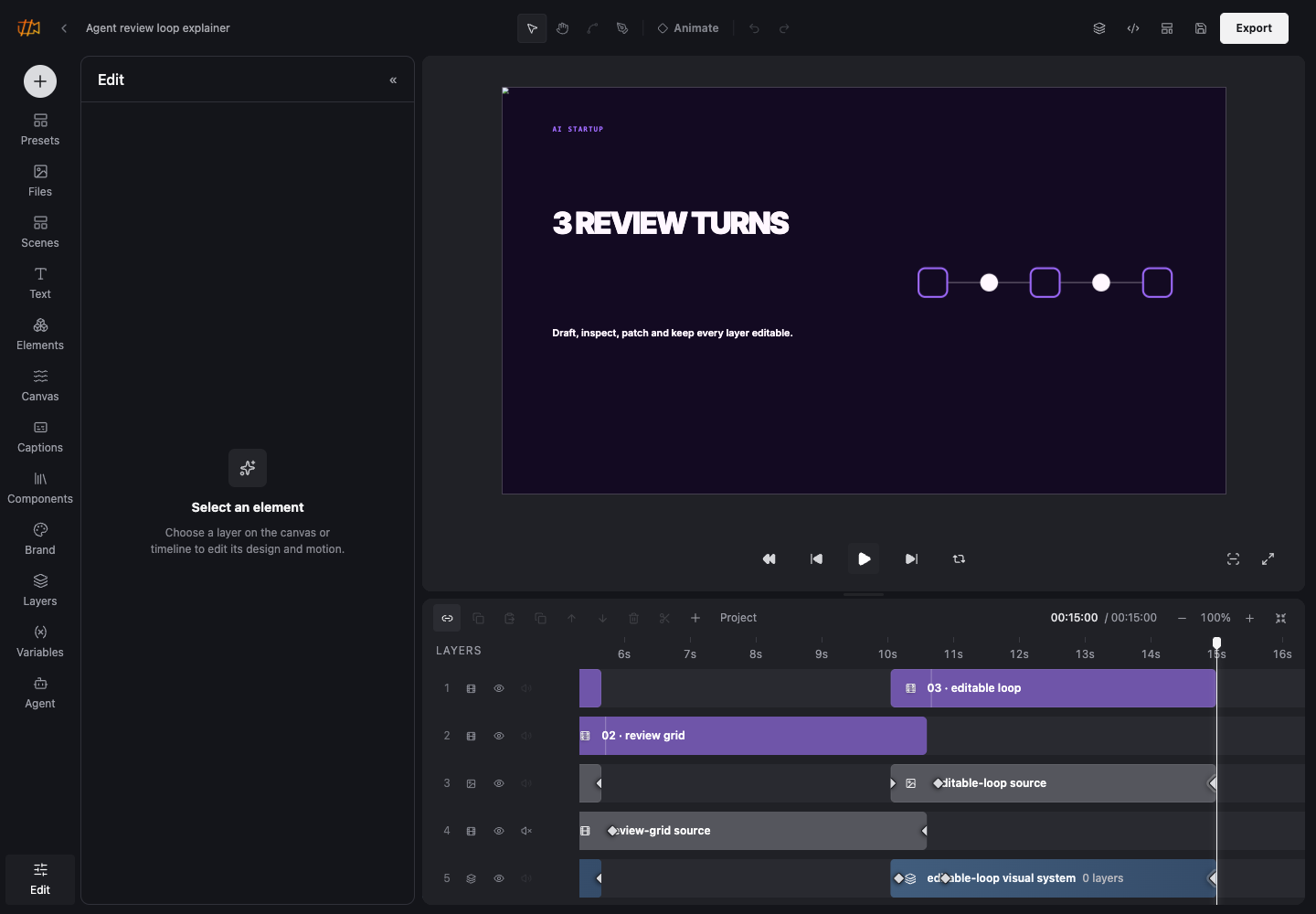Select the motion path curve tool
The width and height of the screenshot is (1316, 914).
coord(592,28)
